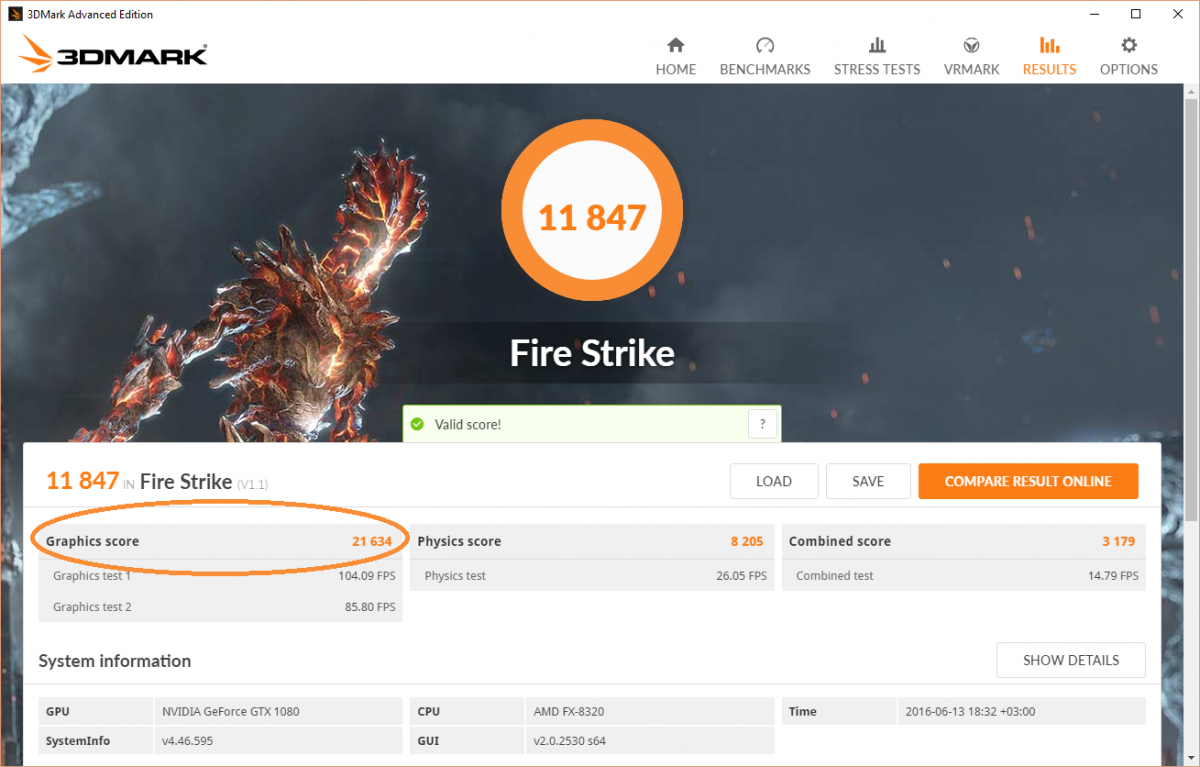The image size is (1200, 767).
Task: Open the Options gear icon
Action: click(1129, 45)
